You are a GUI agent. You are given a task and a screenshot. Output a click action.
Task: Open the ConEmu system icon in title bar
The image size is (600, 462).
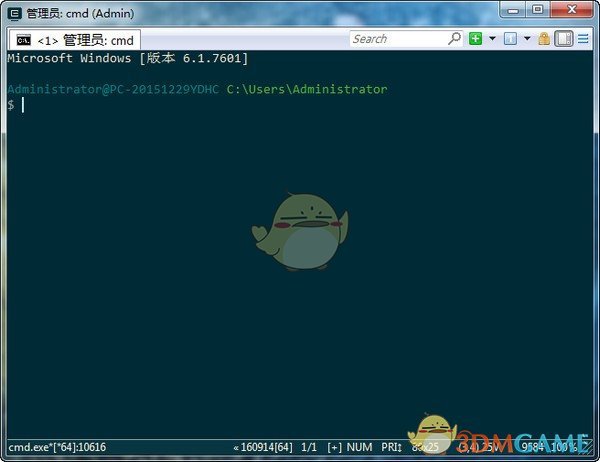click(15, 14)
